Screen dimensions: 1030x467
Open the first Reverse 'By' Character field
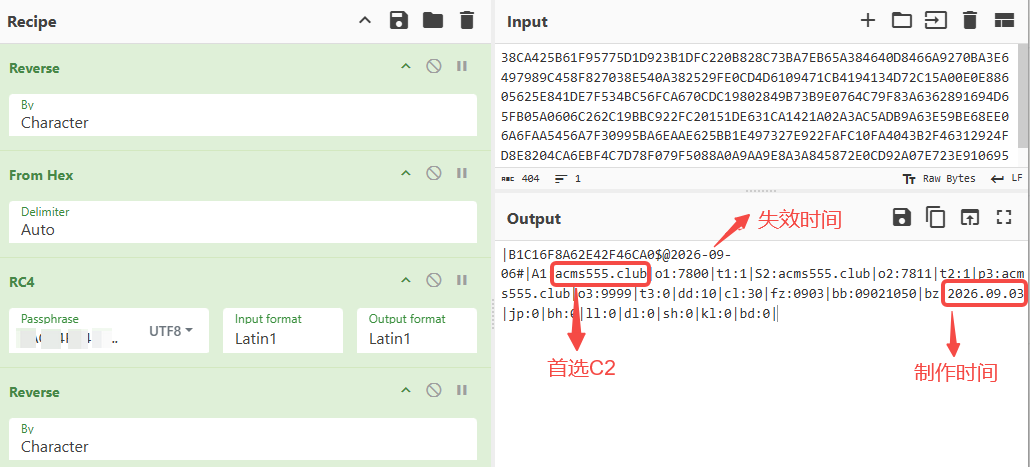[x=243, y=115]
